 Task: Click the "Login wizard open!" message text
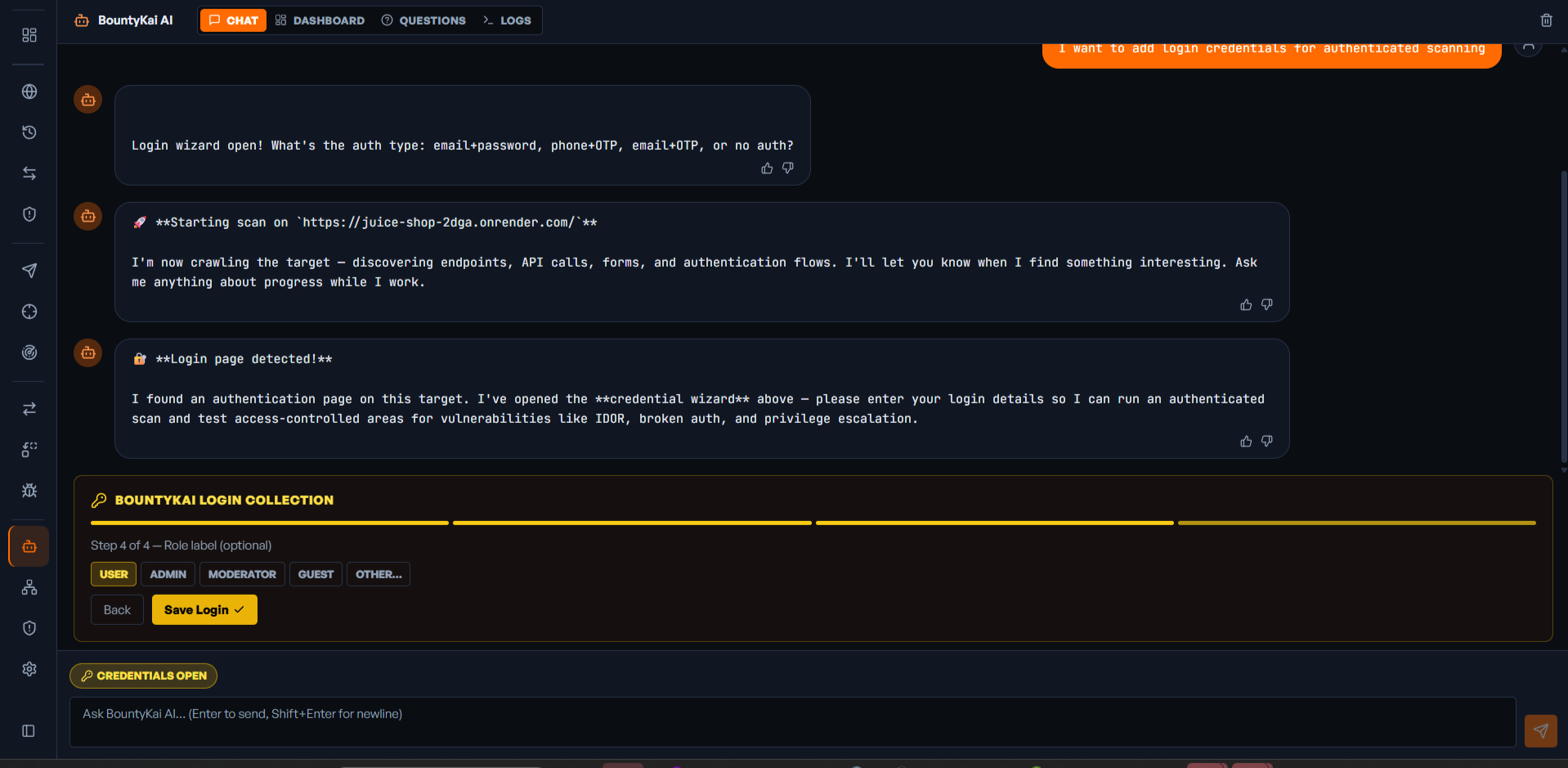click(x=462, y=146)
